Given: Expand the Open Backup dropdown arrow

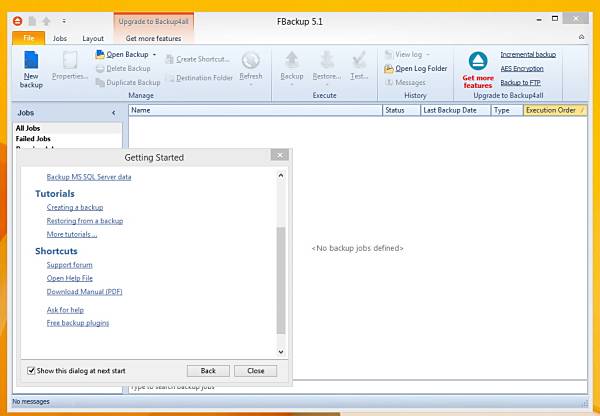Looking at the screenshot, I should point(154,55).
